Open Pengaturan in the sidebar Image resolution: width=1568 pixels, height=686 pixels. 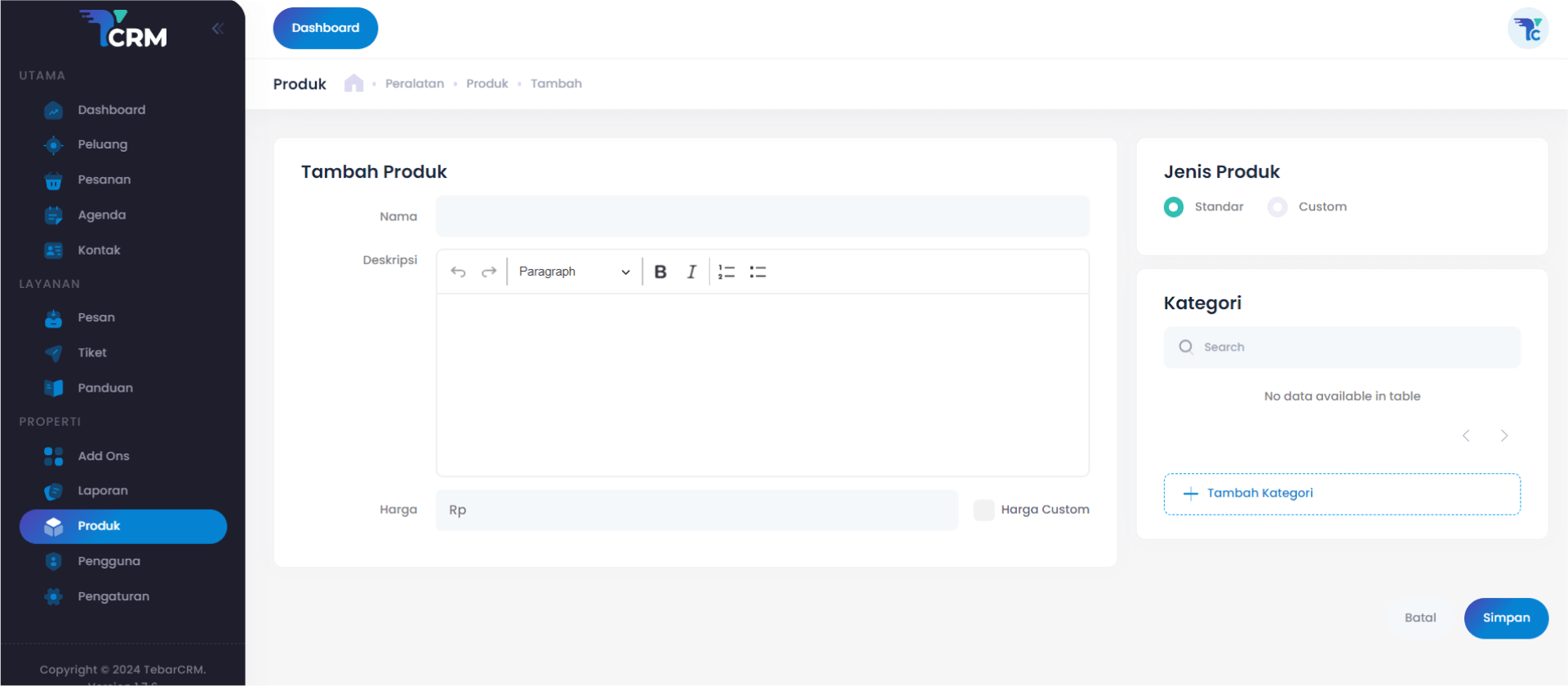(113, 596)
